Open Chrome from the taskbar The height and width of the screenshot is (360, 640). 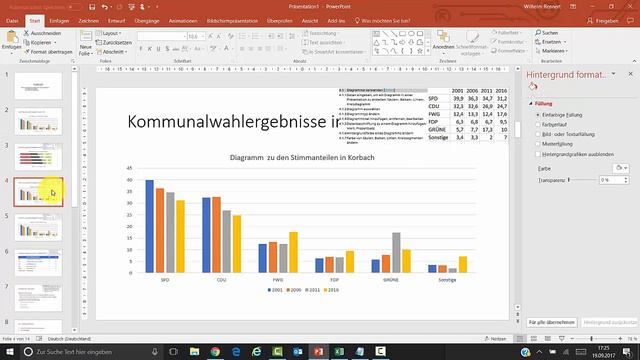pyautogui.click(x=215, y=351)
